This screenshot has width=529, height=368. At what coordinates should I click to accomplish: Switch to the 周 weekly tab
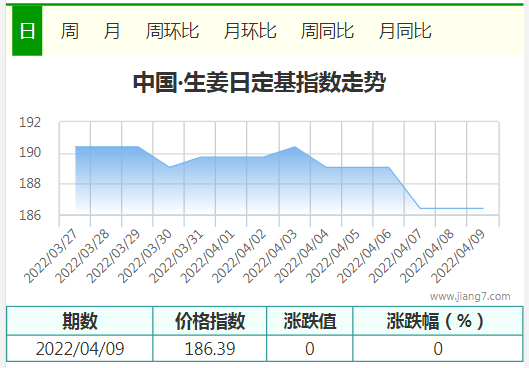(x=70, y=31)
